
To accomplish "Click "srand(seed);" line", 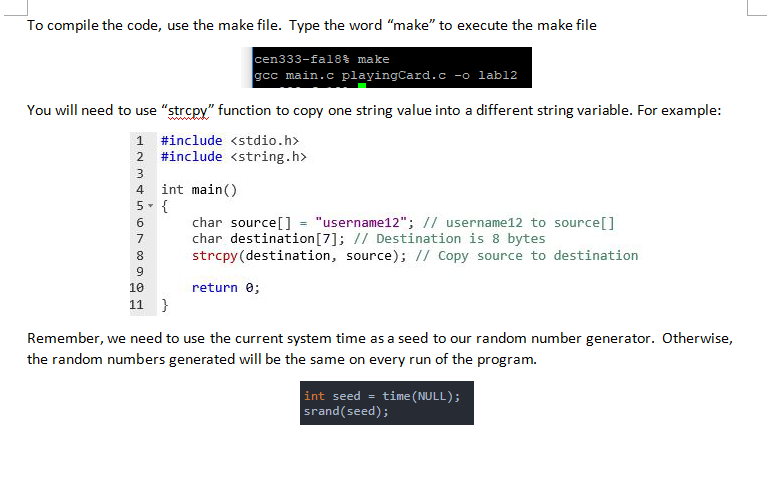I will pos(346,411).
